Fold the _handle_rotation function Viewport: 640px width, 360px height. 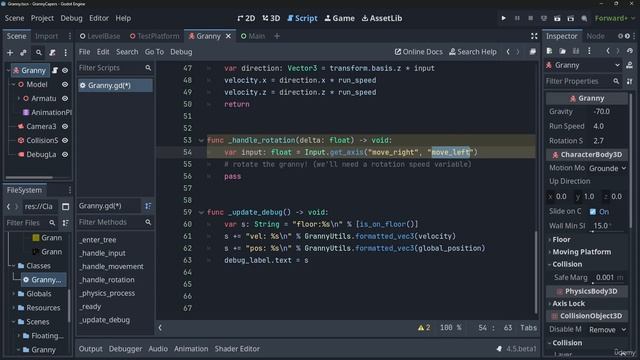[x=201, y=140]
